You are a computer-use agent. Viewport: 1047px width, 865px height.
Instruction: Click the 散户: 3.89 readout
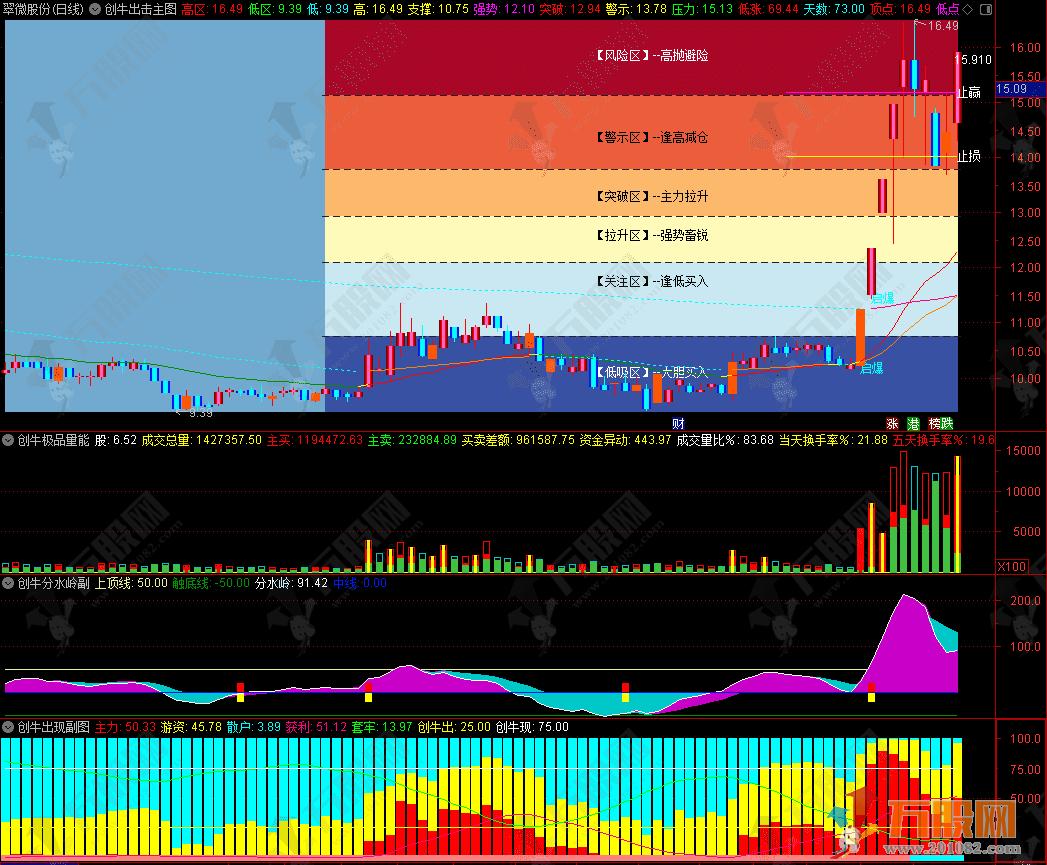point(254,727)
